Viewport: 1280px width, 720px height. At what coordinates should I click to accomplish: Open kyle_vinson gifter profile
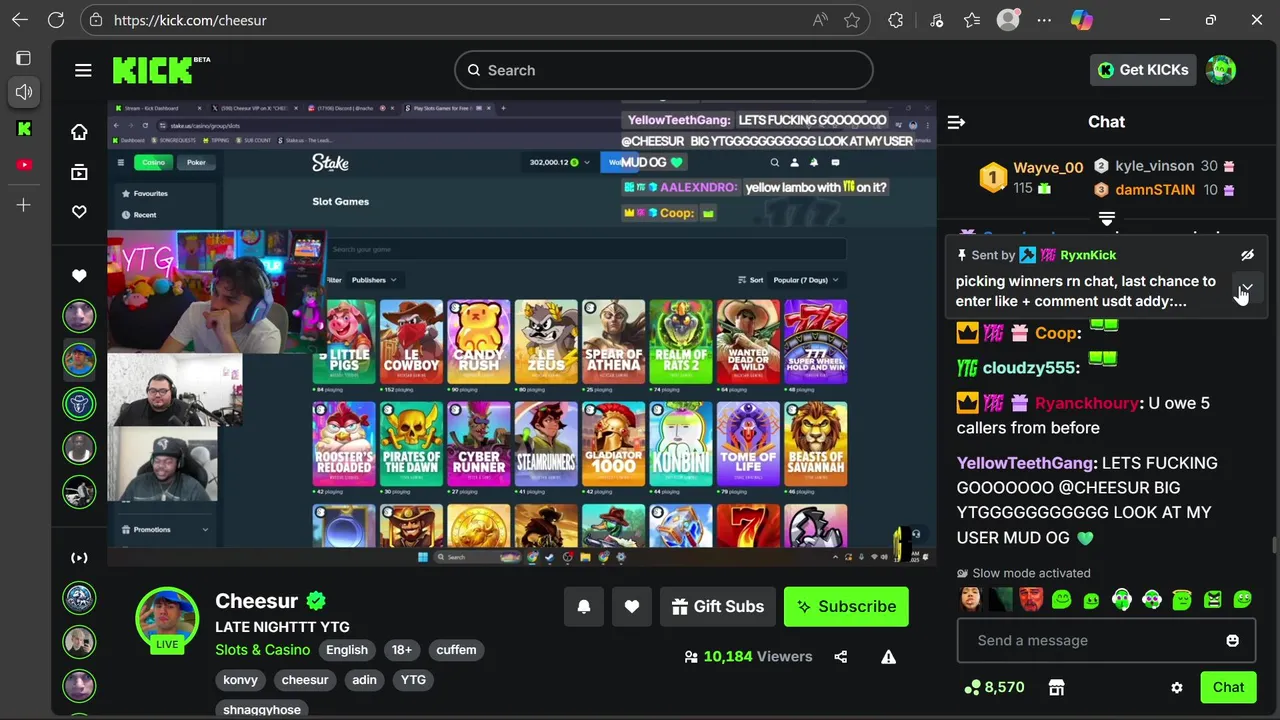1154,166
